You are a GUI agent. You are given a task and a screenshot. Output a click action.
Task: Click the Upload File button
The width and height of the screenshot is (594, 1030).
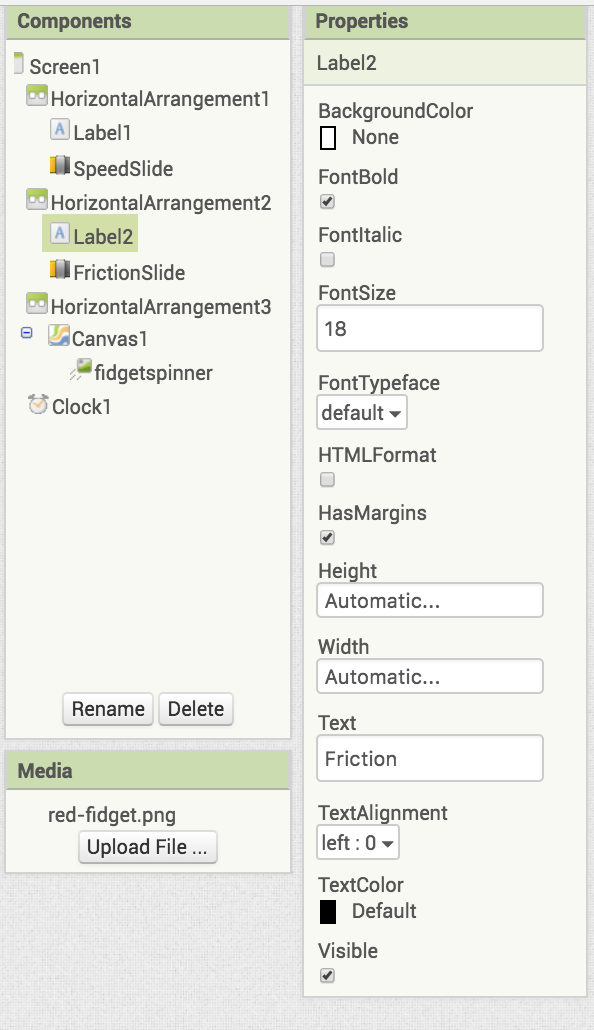(147, 847)
